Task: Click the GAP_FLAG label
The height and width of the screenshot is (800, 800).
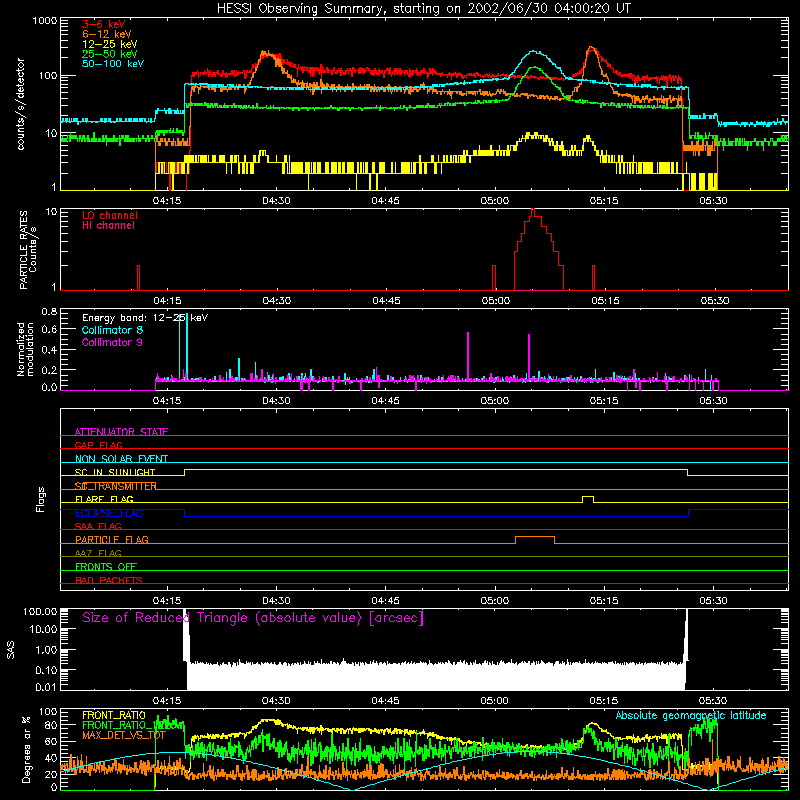Action: [98, 445]
